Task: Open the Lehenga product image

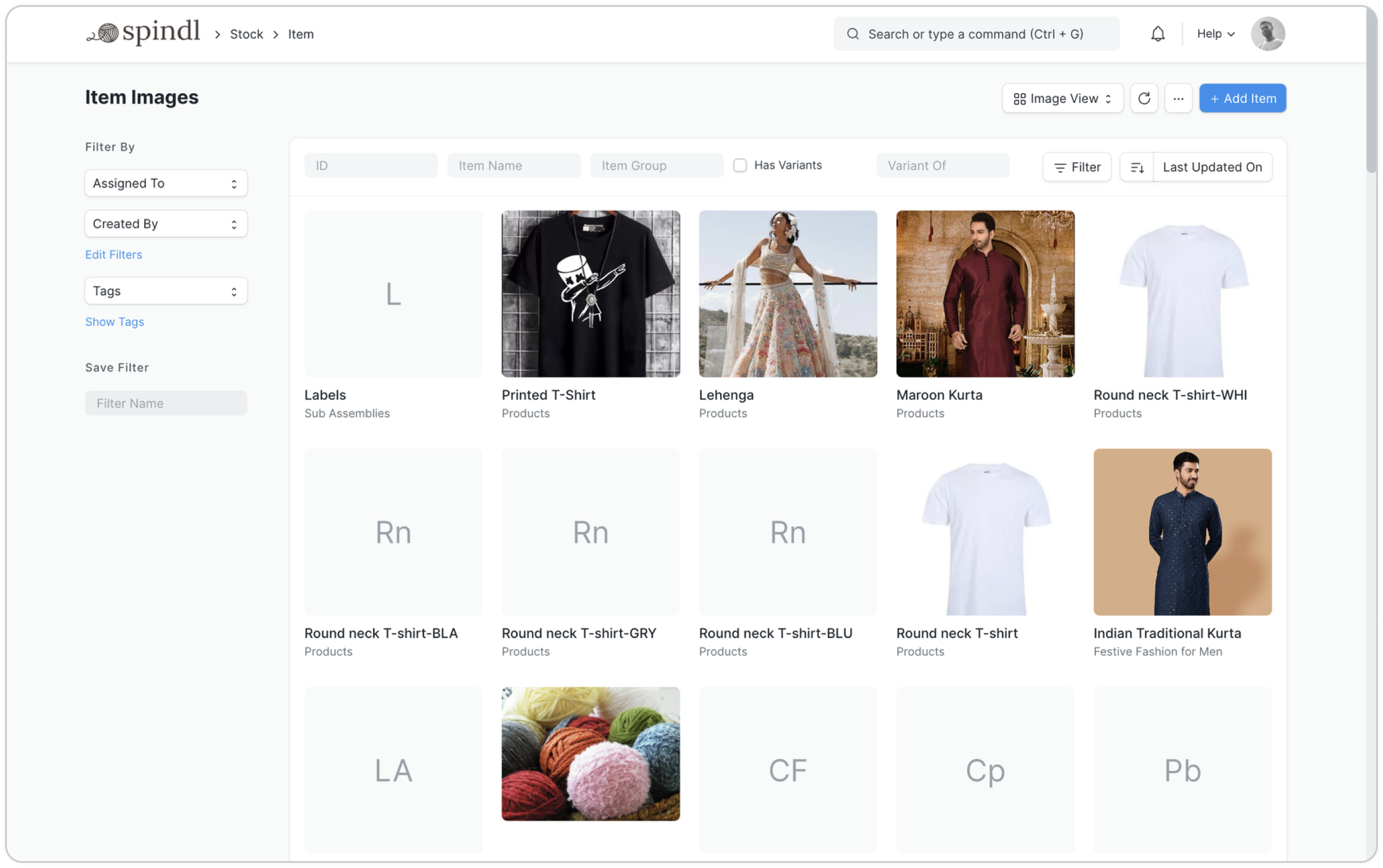Action: pos(788,294)
